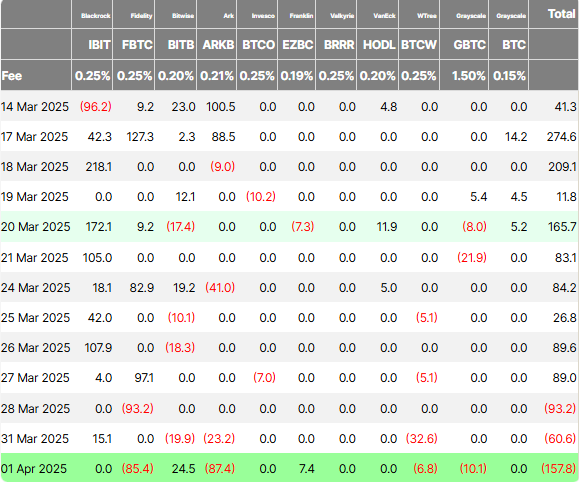Image resolution: width=579 pixels, height=482 pixels.
Task: Select the 21 Mar 2025 date
Action: (x=34, y=257)
